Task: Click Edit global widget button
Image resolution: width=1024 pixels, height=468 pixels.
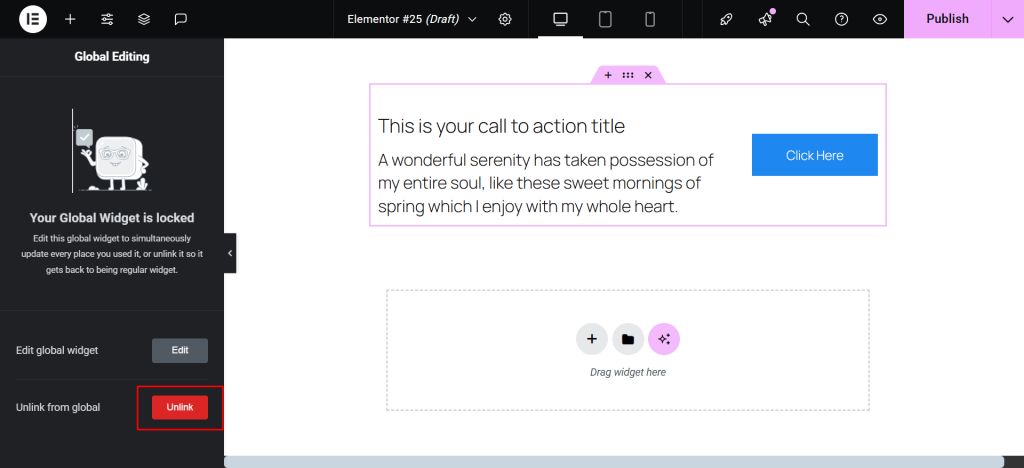Action: pos(180,350)
